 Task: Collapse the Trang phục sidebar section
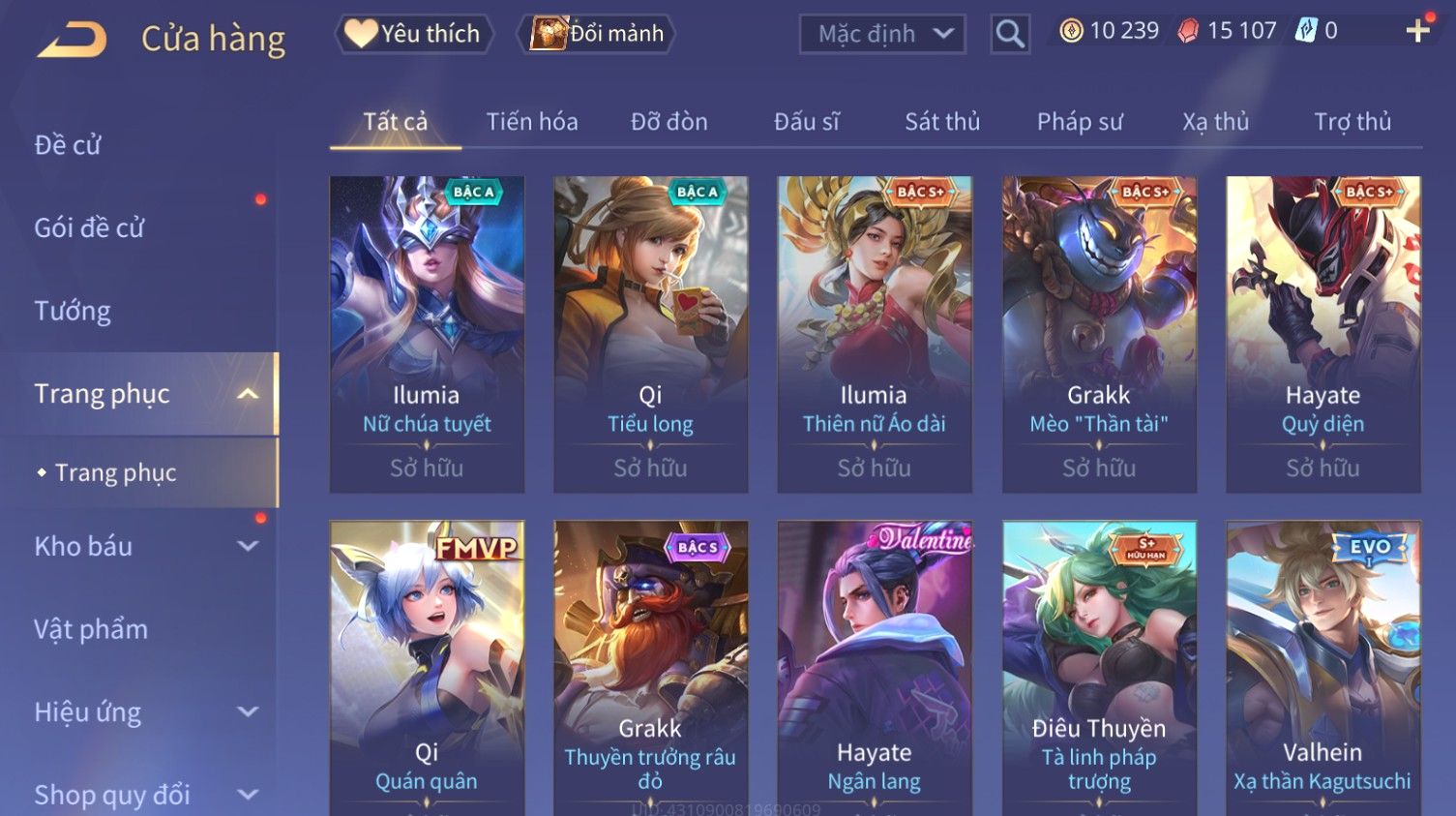pos(248,394)
